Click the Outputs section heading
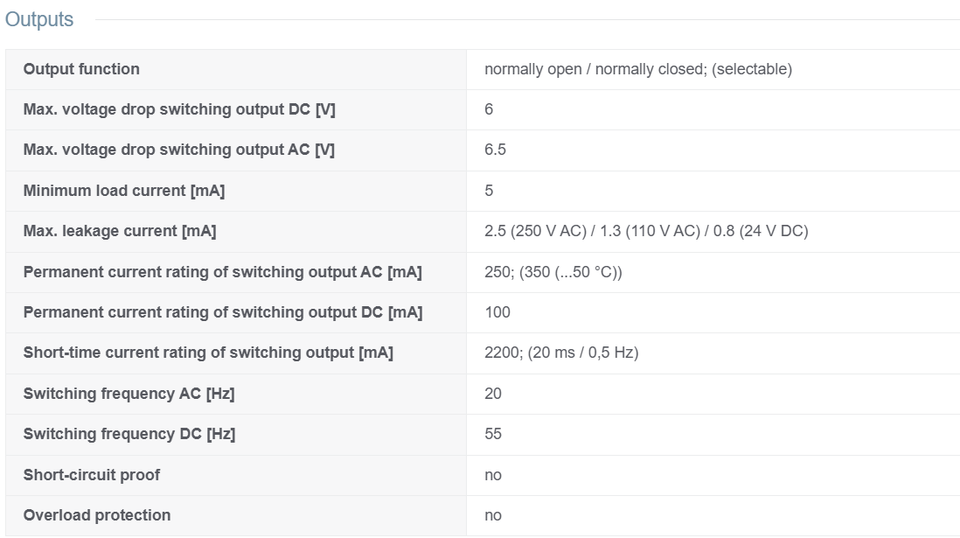This screenshot has height=538, width=960. point(39,19)
